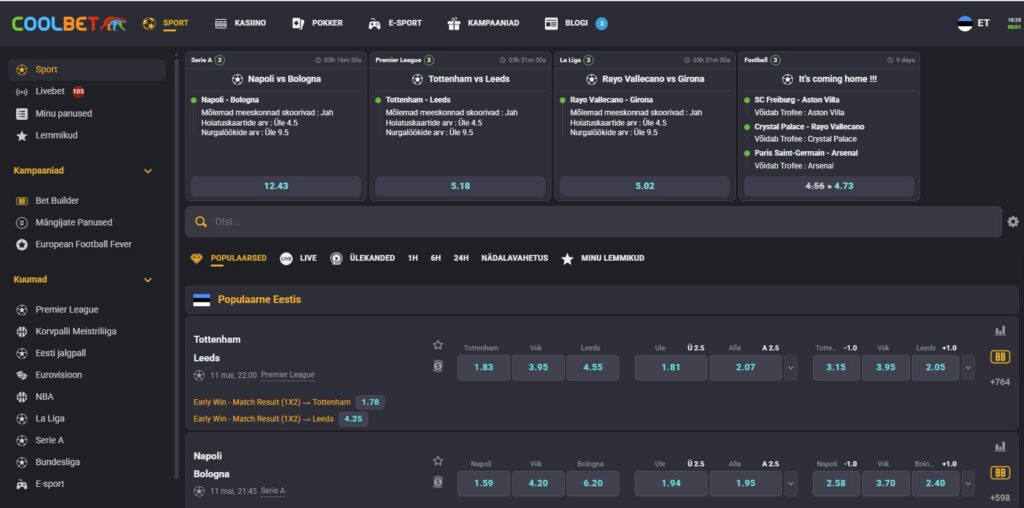Image resolution: width=1024 pixels, height=508 pixels.
Task: Expand over/under dropdown for Napoli match
Action: (x=791, y=484)
